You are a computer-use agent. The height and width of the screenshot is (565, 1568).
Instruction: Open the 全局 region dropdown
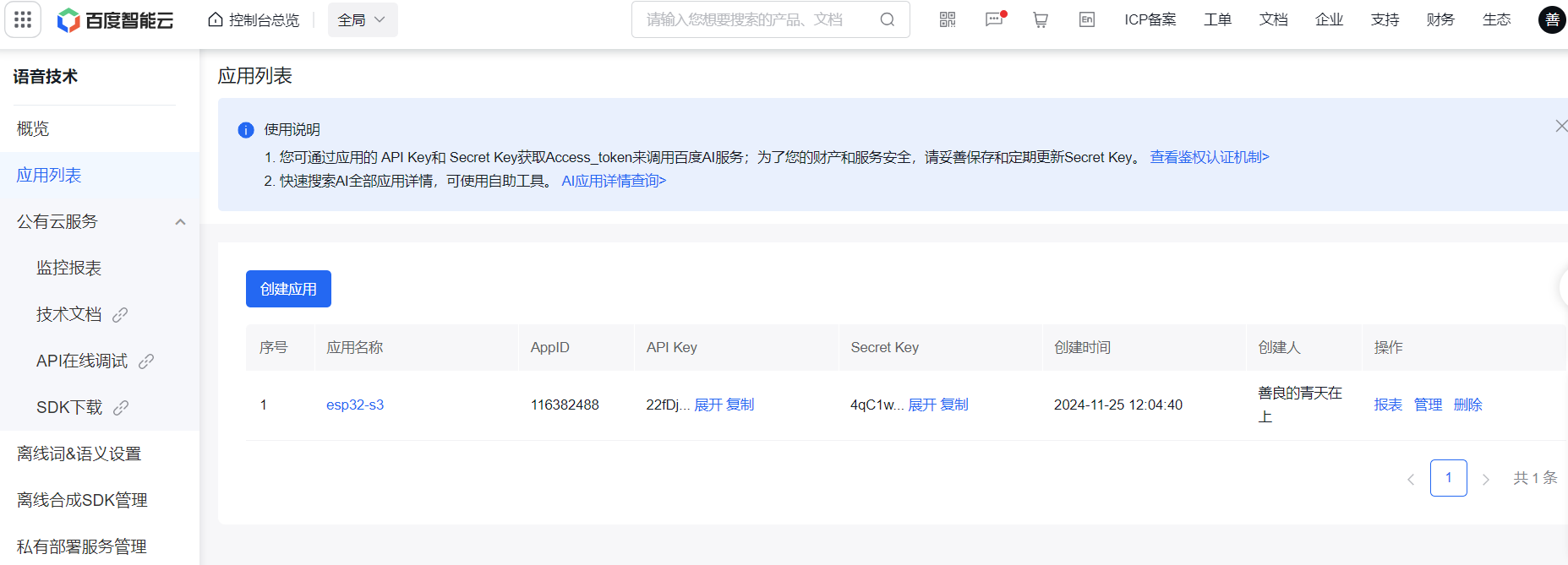363,19
